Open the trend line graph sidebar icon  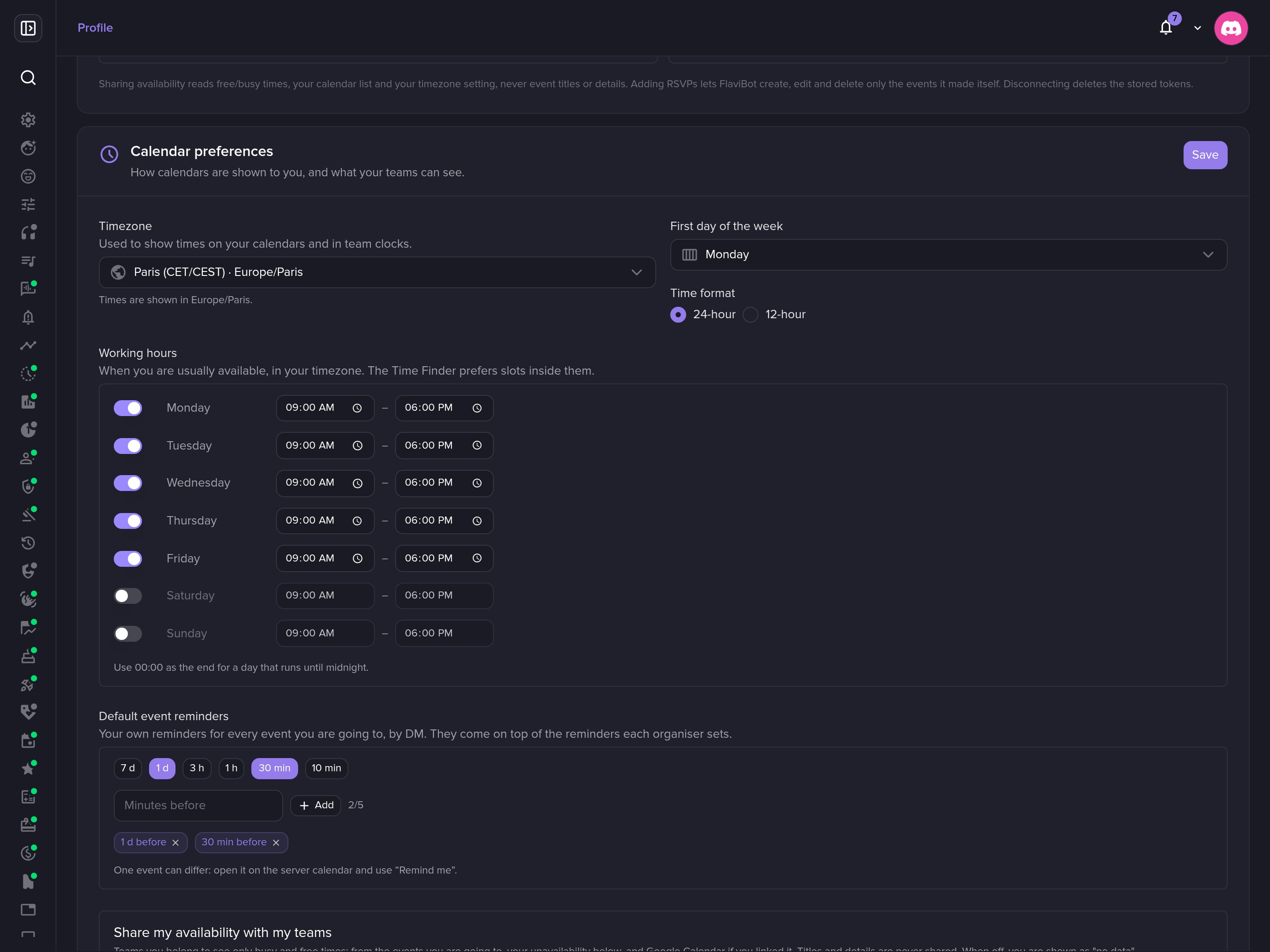[x=28, y=346]
